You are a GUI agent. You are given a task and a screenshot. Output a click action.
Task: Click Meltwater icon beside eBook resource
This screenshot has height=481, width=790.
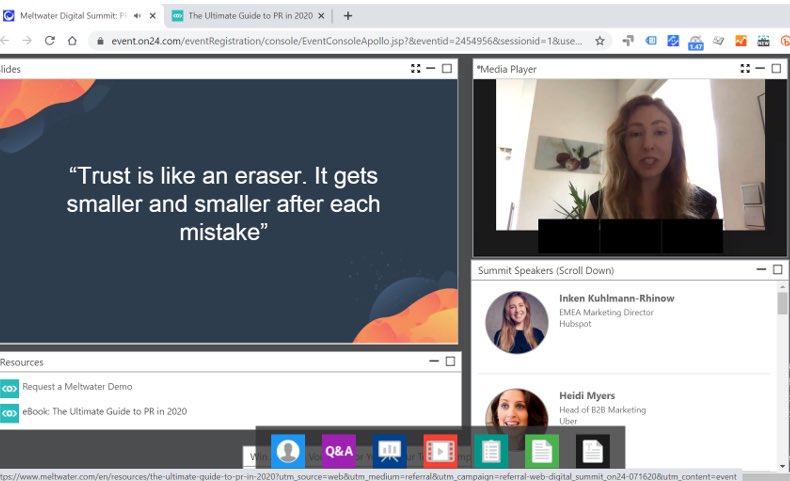pos(9,414)
